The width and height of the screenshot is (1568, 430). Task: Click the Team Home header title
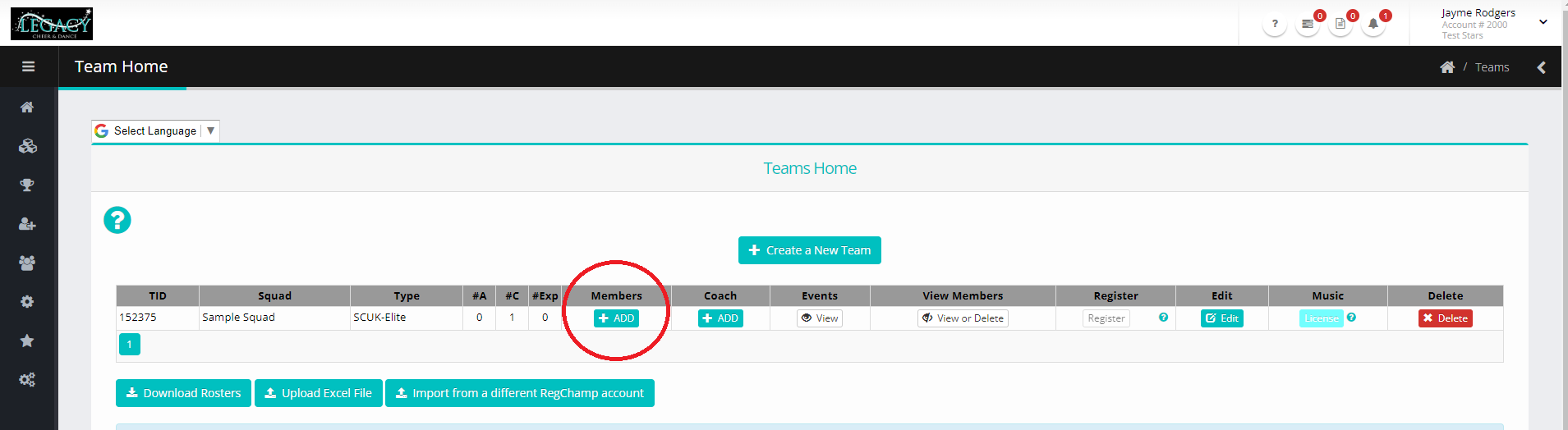[x=122, y=66]
